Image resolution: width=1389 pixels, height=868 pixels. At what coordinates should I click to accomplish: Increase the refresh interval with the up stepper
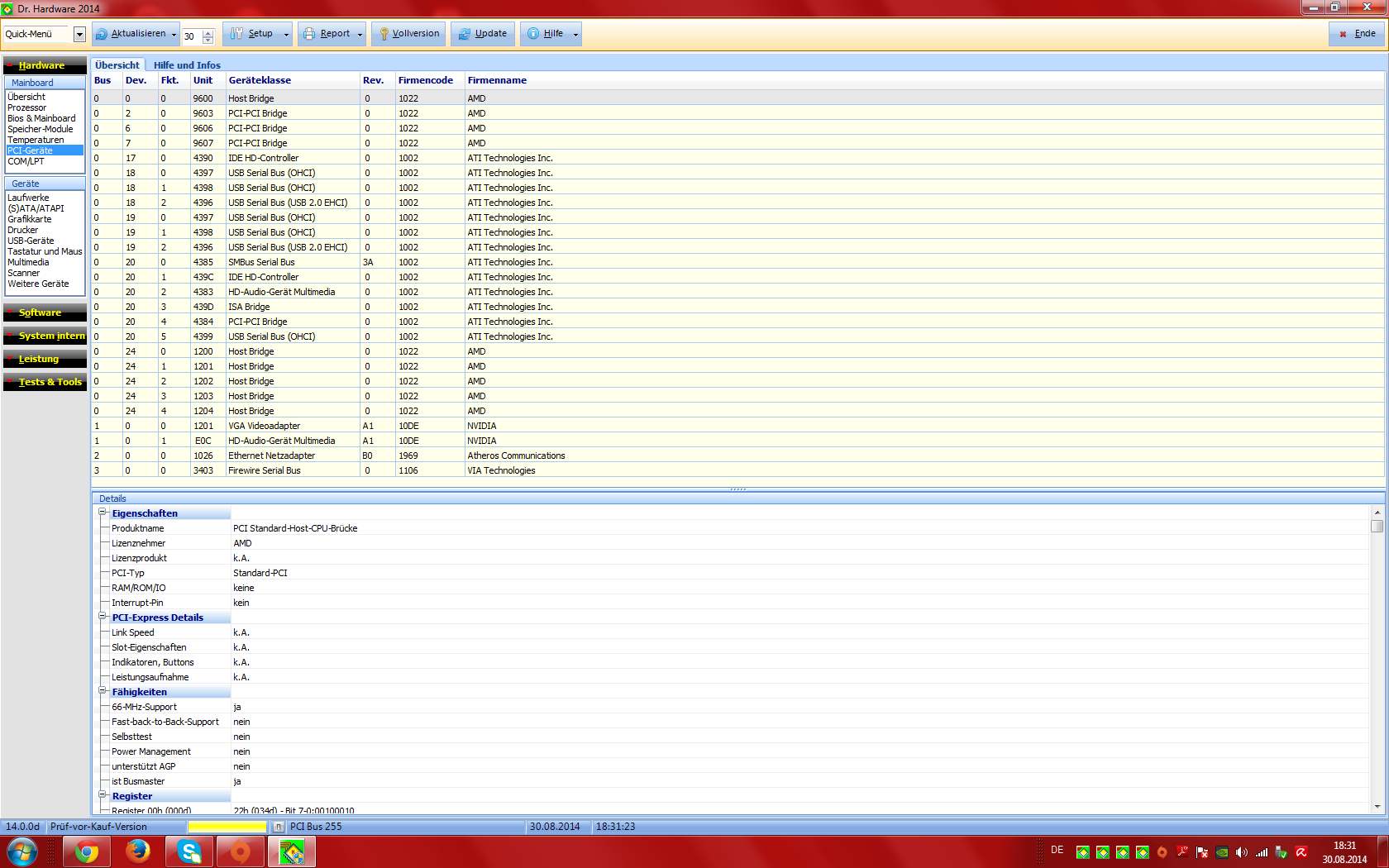tap(208, 32)
